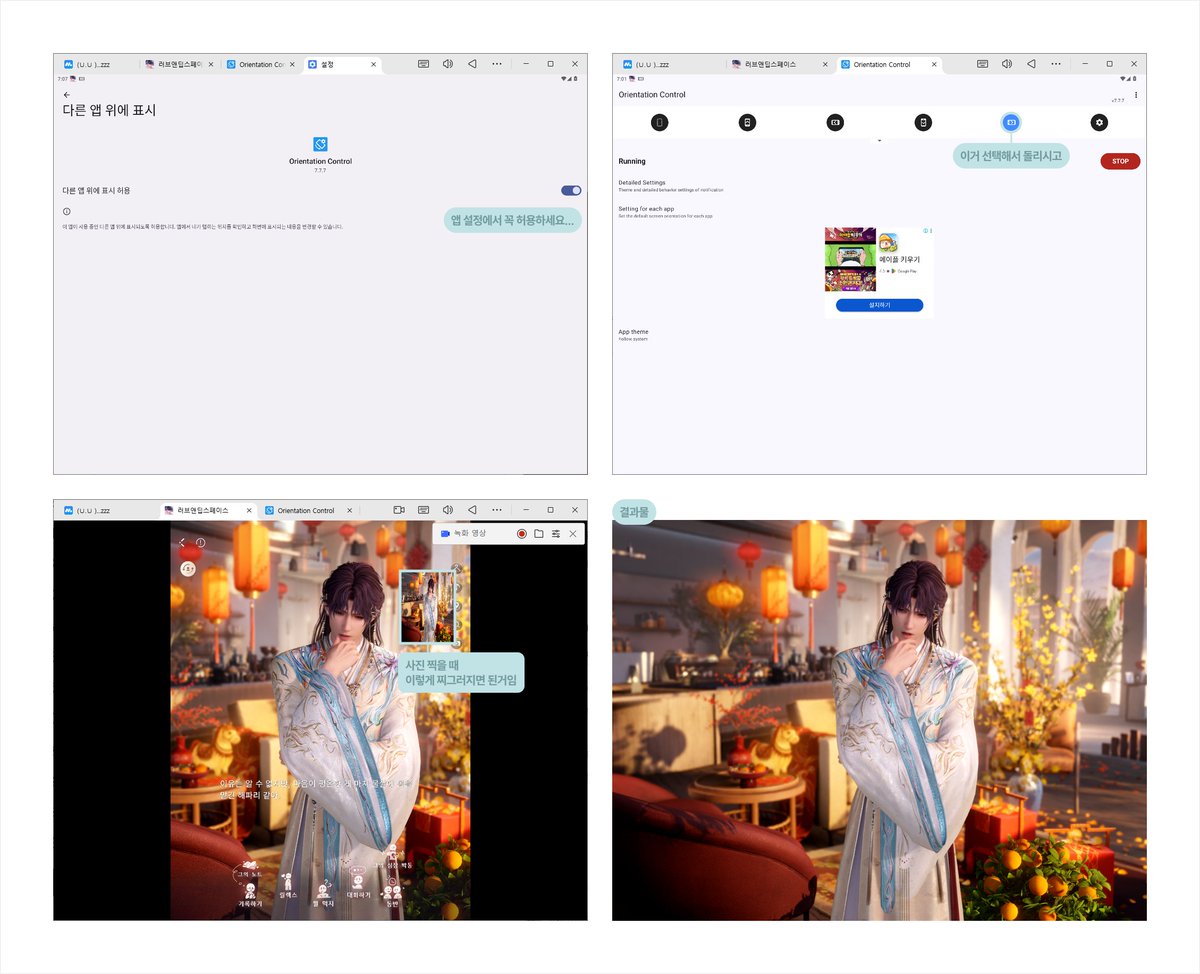Click round character switch icon in game
This screenshot has height=974, width=1200.
187,569
